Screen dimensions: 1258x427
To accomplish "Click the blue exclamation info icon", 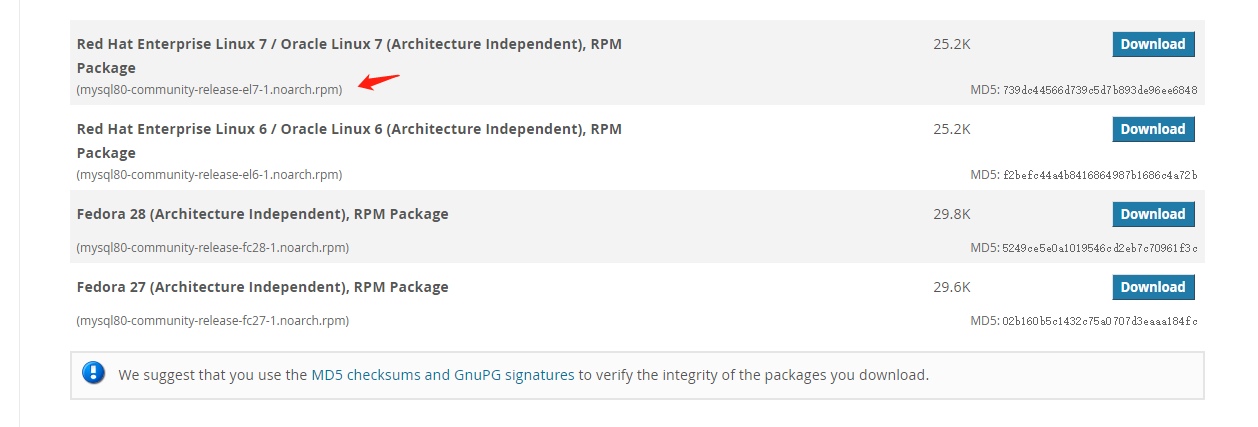I will tap(93, 374).
